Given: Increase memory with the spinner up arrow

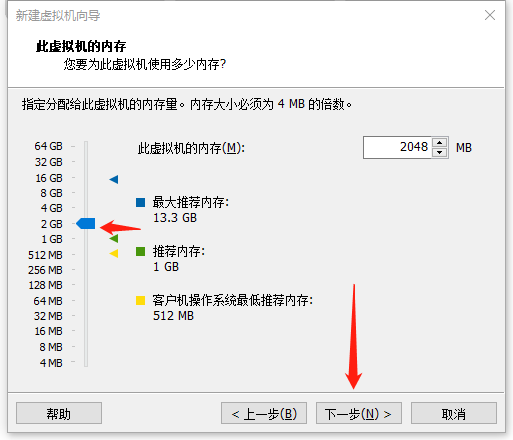Looking at the screenshot, I should 440,143.
